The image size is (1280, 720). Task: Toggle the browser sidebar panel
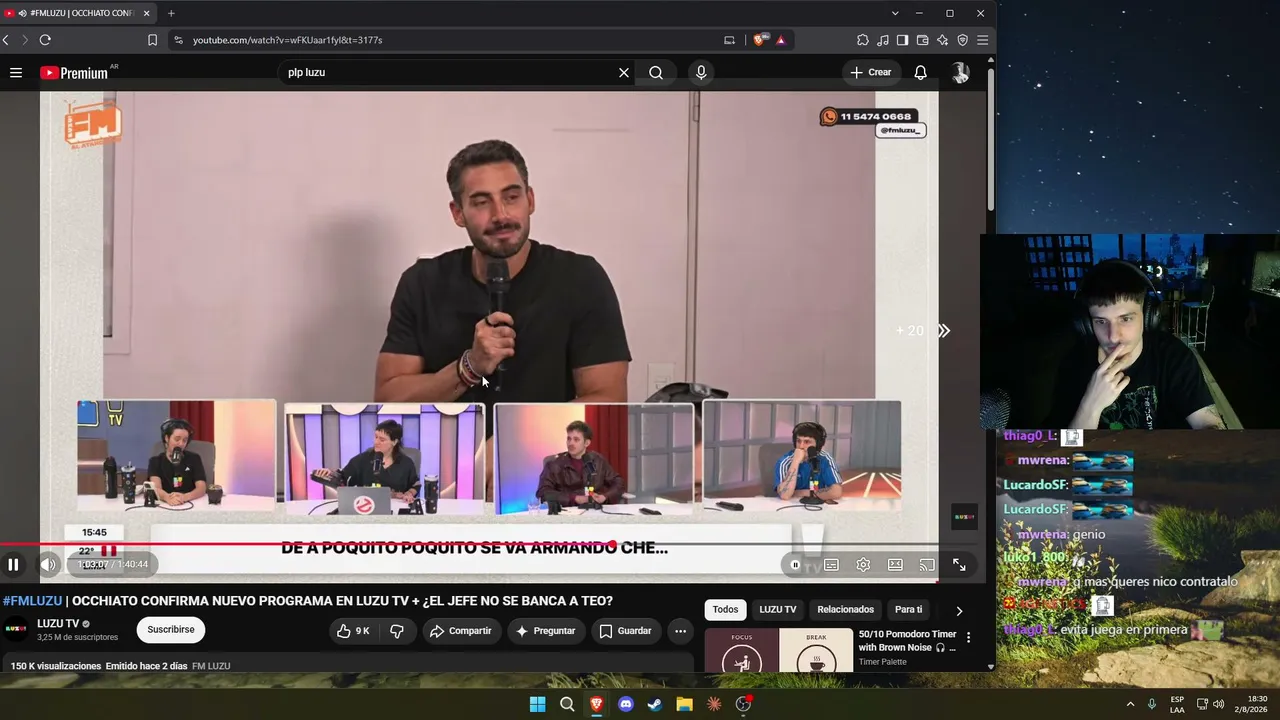click(x=903, y=40)
